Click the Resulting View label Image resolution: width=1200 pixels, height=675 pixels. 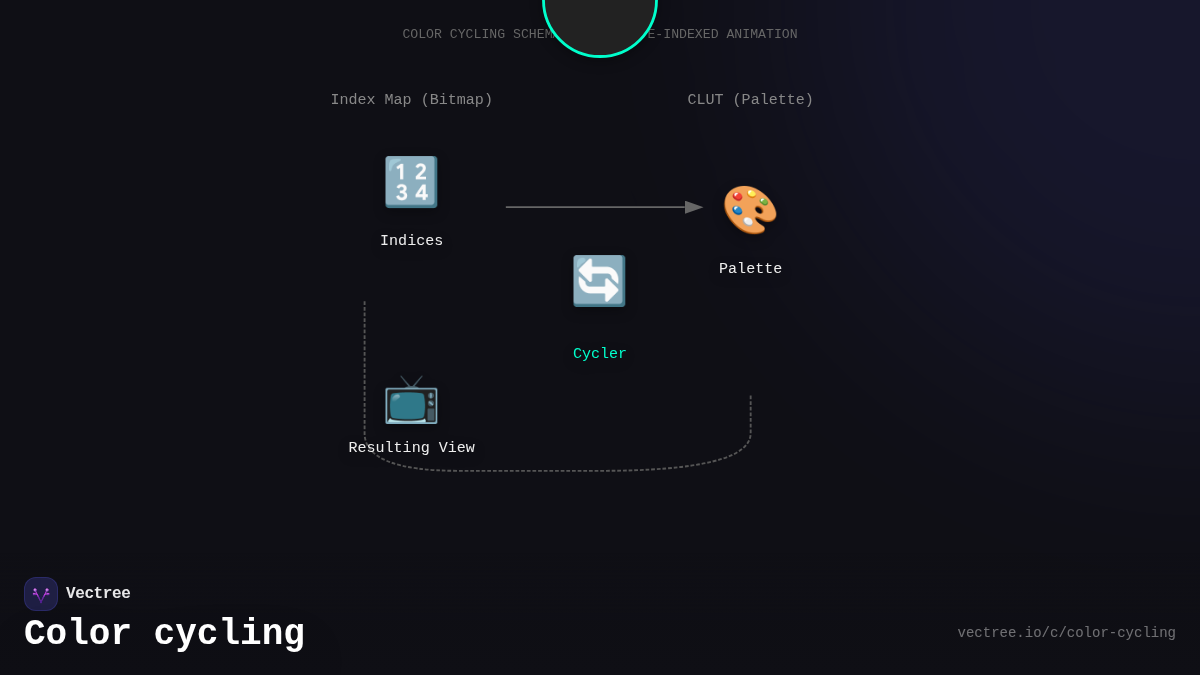coord(411,447)
